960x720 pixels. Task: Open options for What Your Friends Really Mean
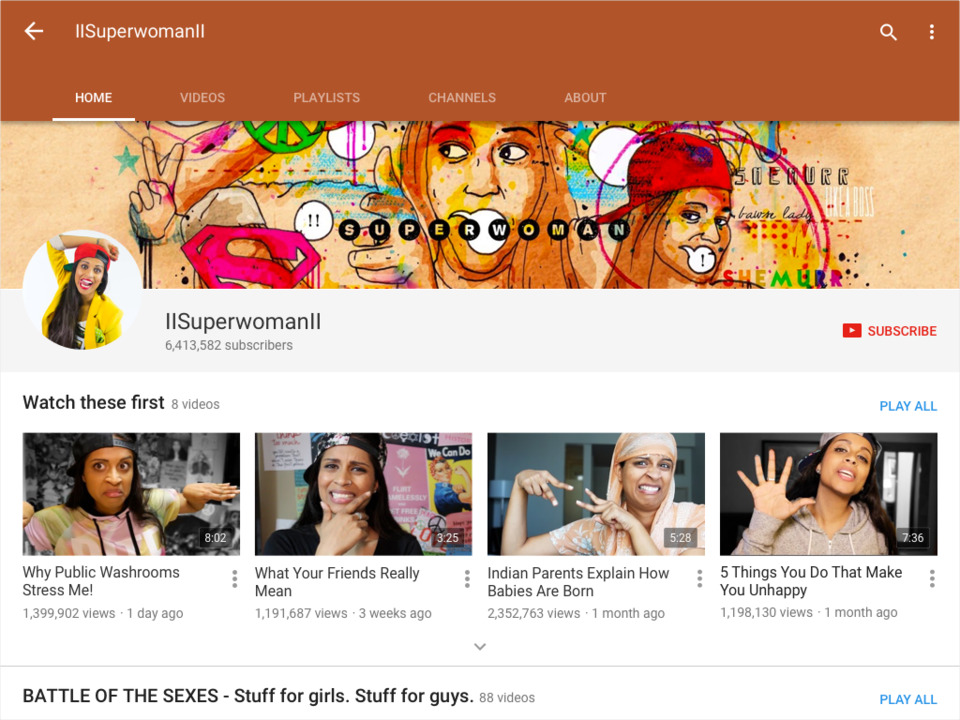pyautogui.click(x=467, y=579)
